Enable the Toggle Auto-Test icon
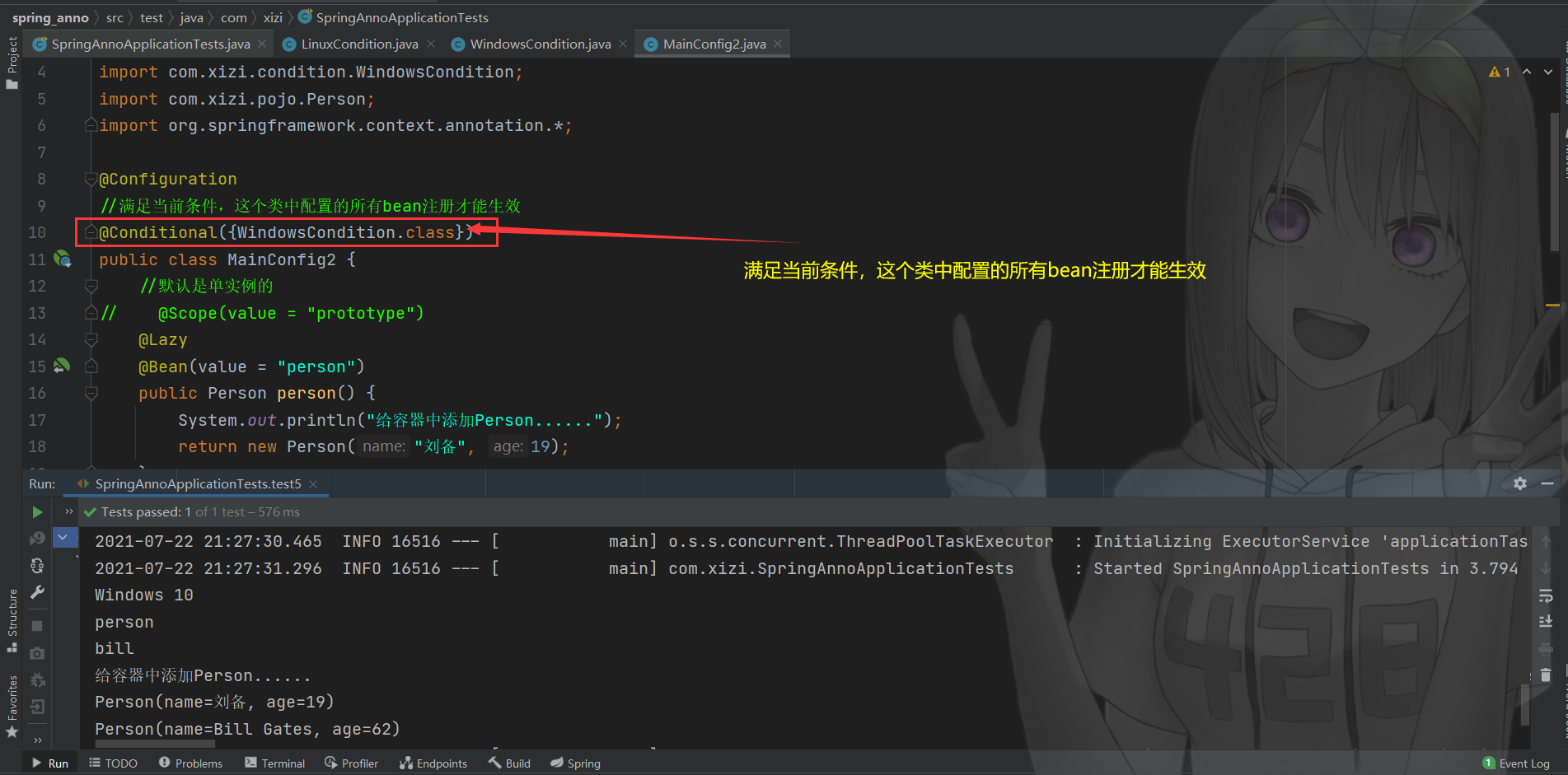1568x775 pixels. [37, 566]
